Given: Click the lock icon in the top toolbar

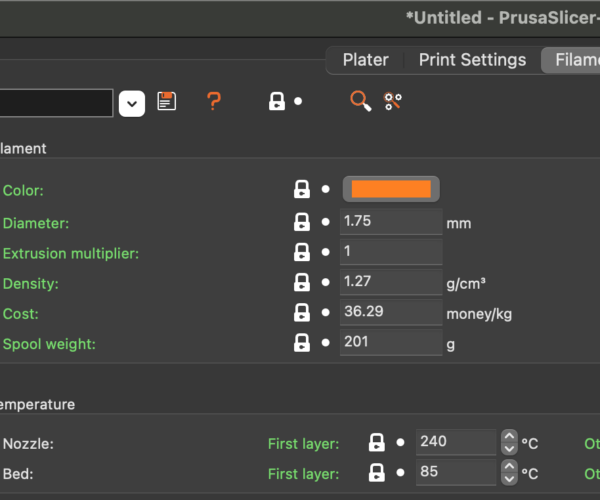Looking at the screenshot, I should point(277,101).
